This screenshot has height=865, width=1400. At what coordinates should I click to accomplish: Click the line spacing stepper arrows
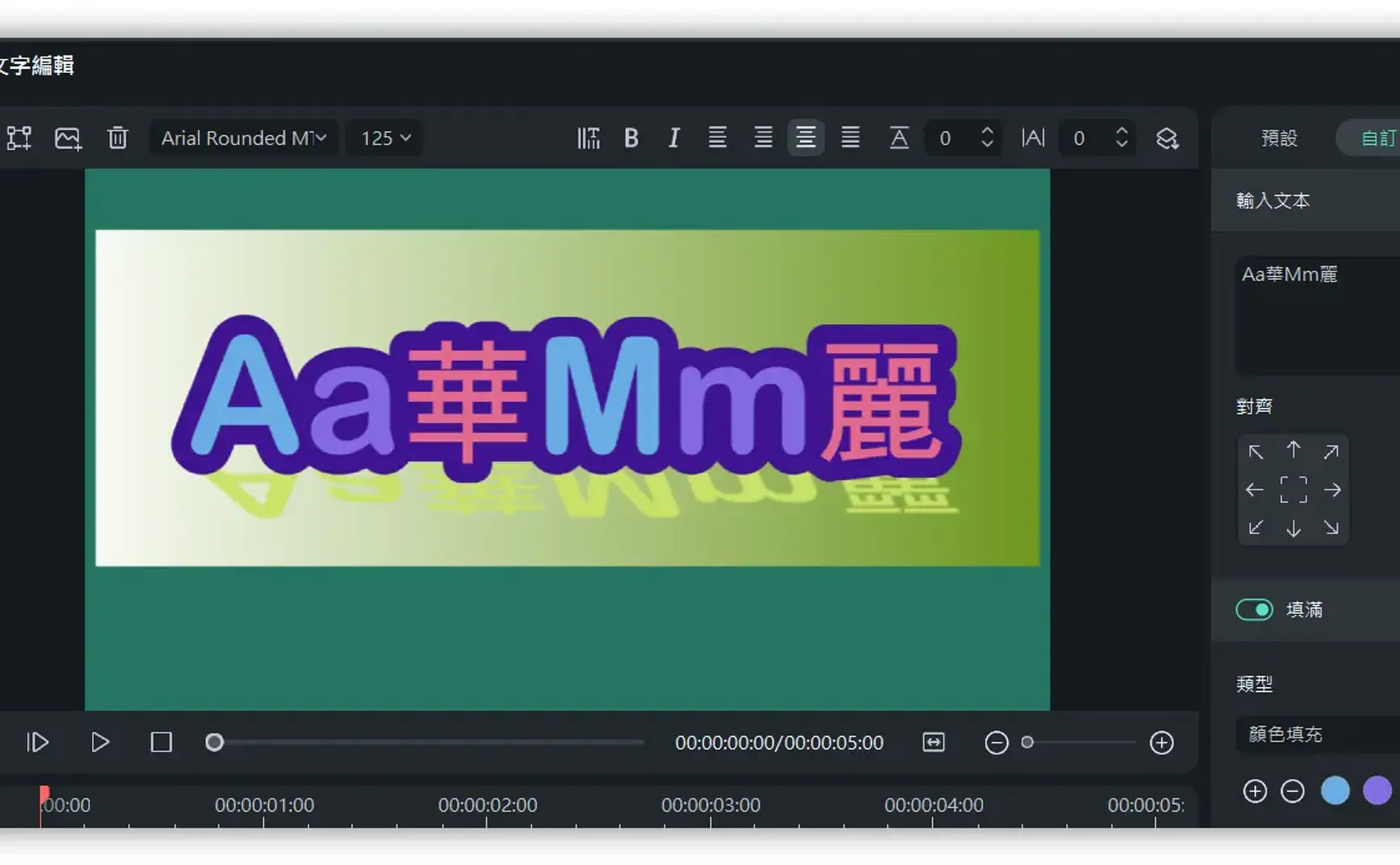click(987, 138)
